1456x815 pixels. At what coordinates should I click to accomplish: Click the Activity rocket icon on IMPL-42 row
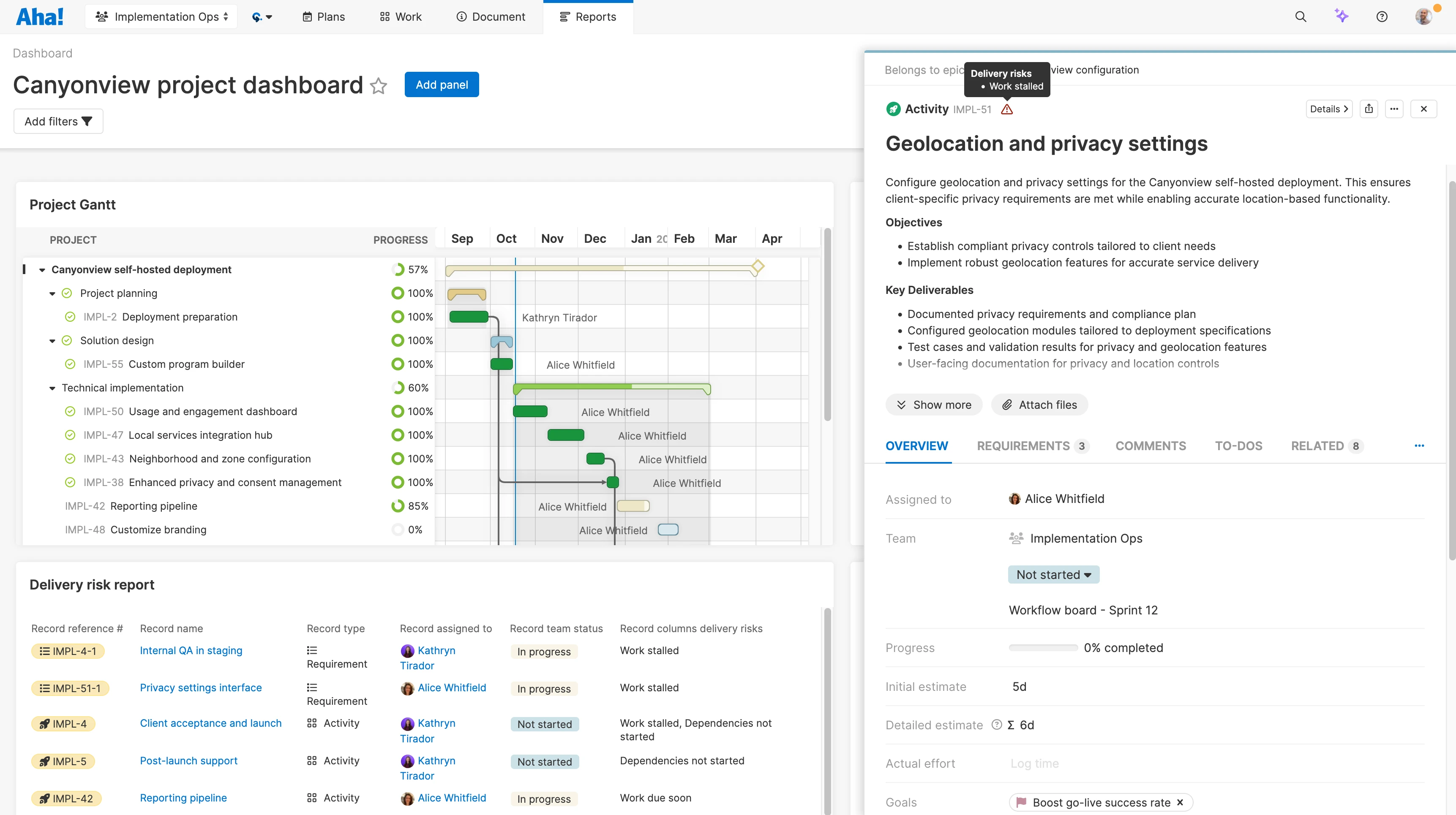(45, 798)
